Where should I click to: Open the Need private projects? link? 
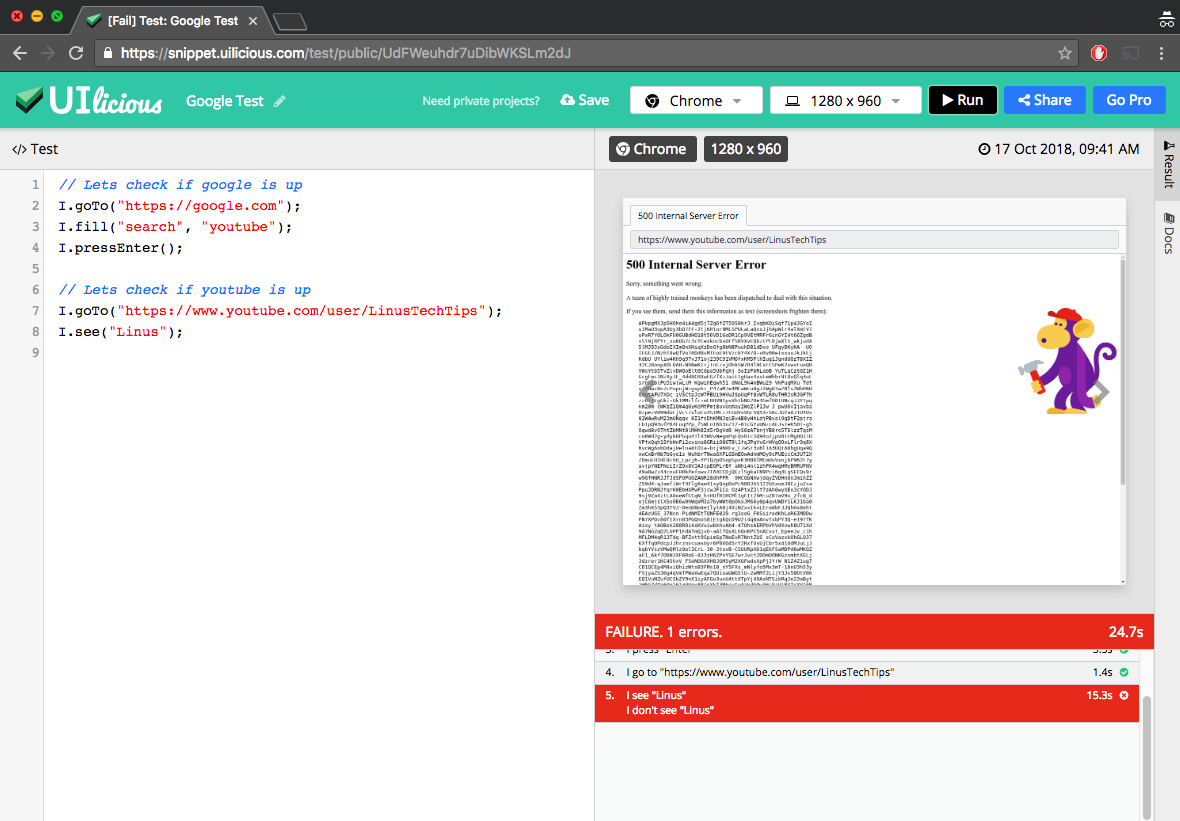click(480, 100)
